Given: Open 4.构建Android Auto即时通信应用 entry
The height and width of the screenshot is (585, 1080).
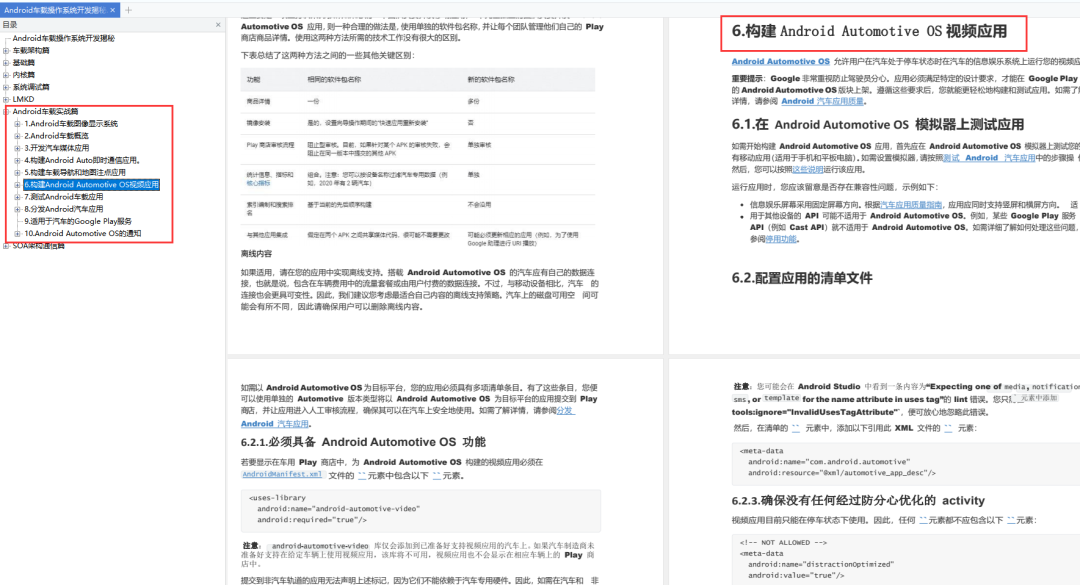Looking at the screenshot, I should point(82,161).
